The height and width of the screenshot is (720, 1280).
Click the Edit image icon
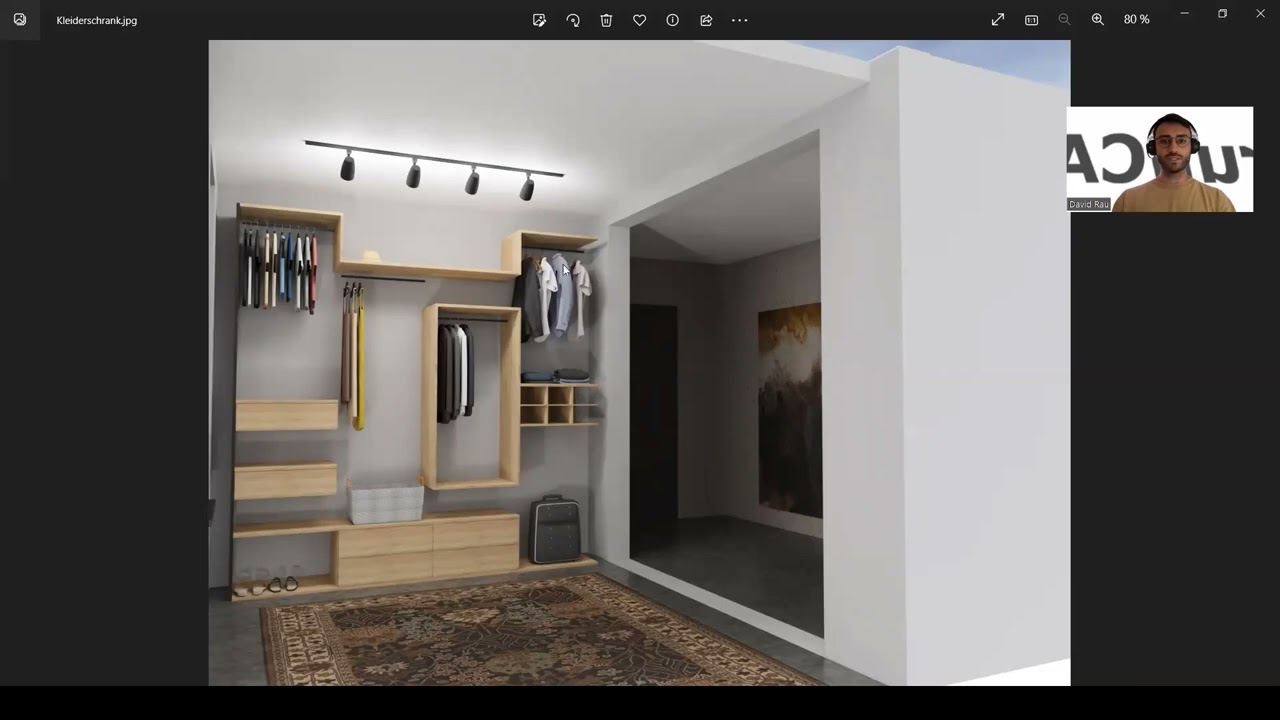tap(539, 20)
